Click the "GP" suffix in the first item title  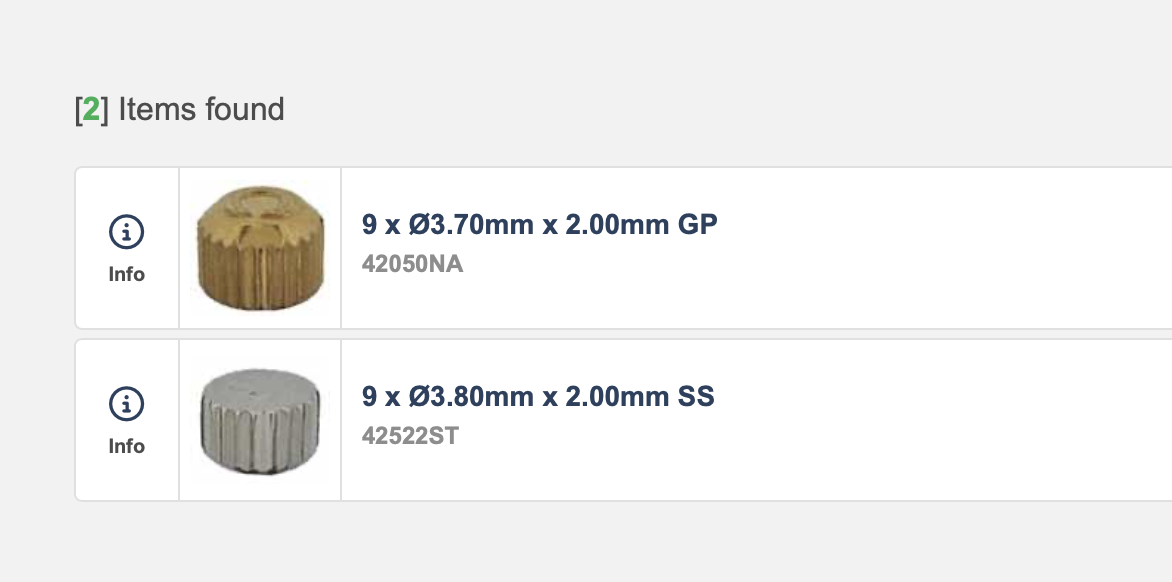coord(698,225)
